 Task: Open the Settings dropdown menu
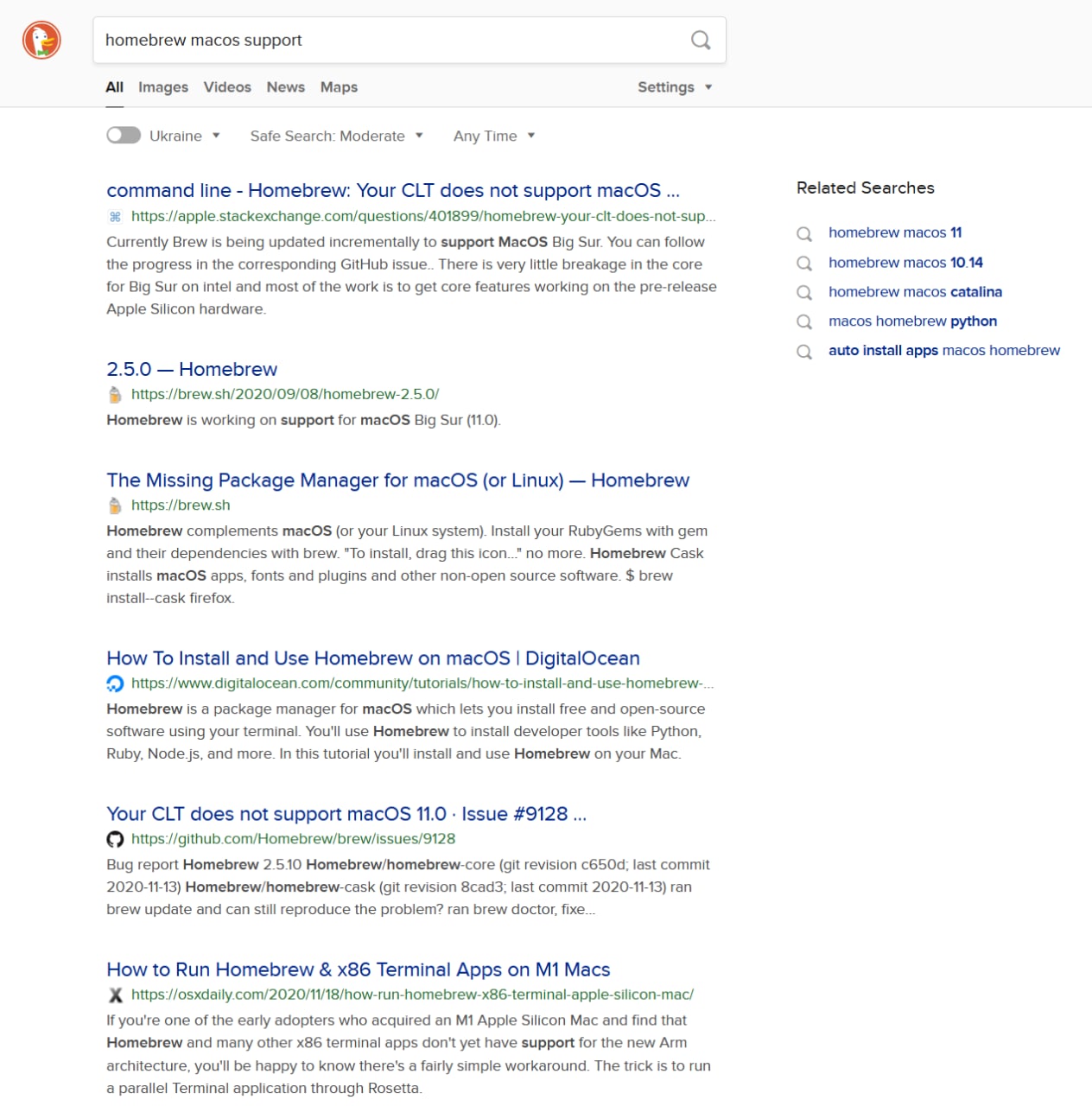[x=675, y=87]
